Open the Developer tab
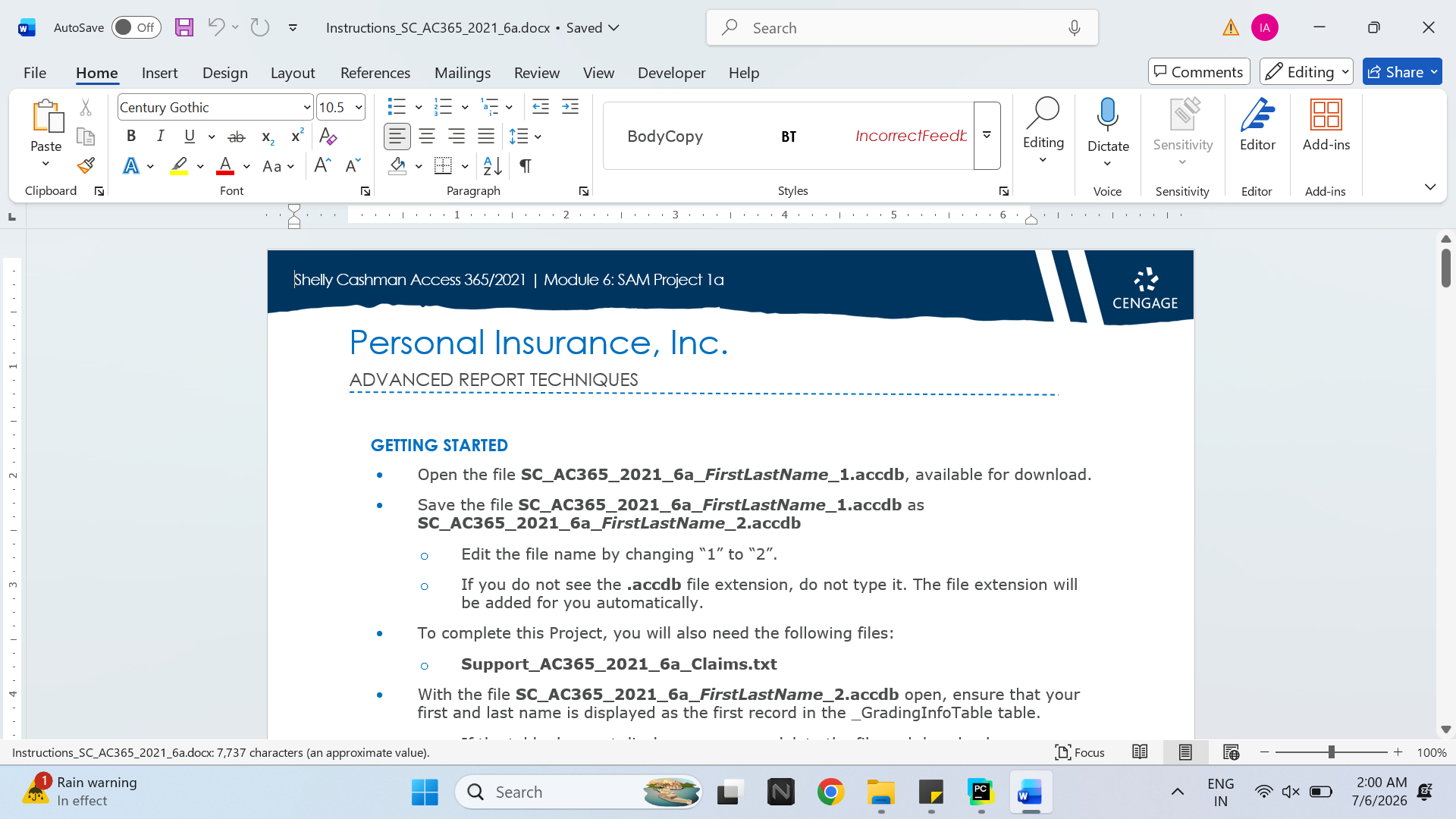 [x=671, y=73]
